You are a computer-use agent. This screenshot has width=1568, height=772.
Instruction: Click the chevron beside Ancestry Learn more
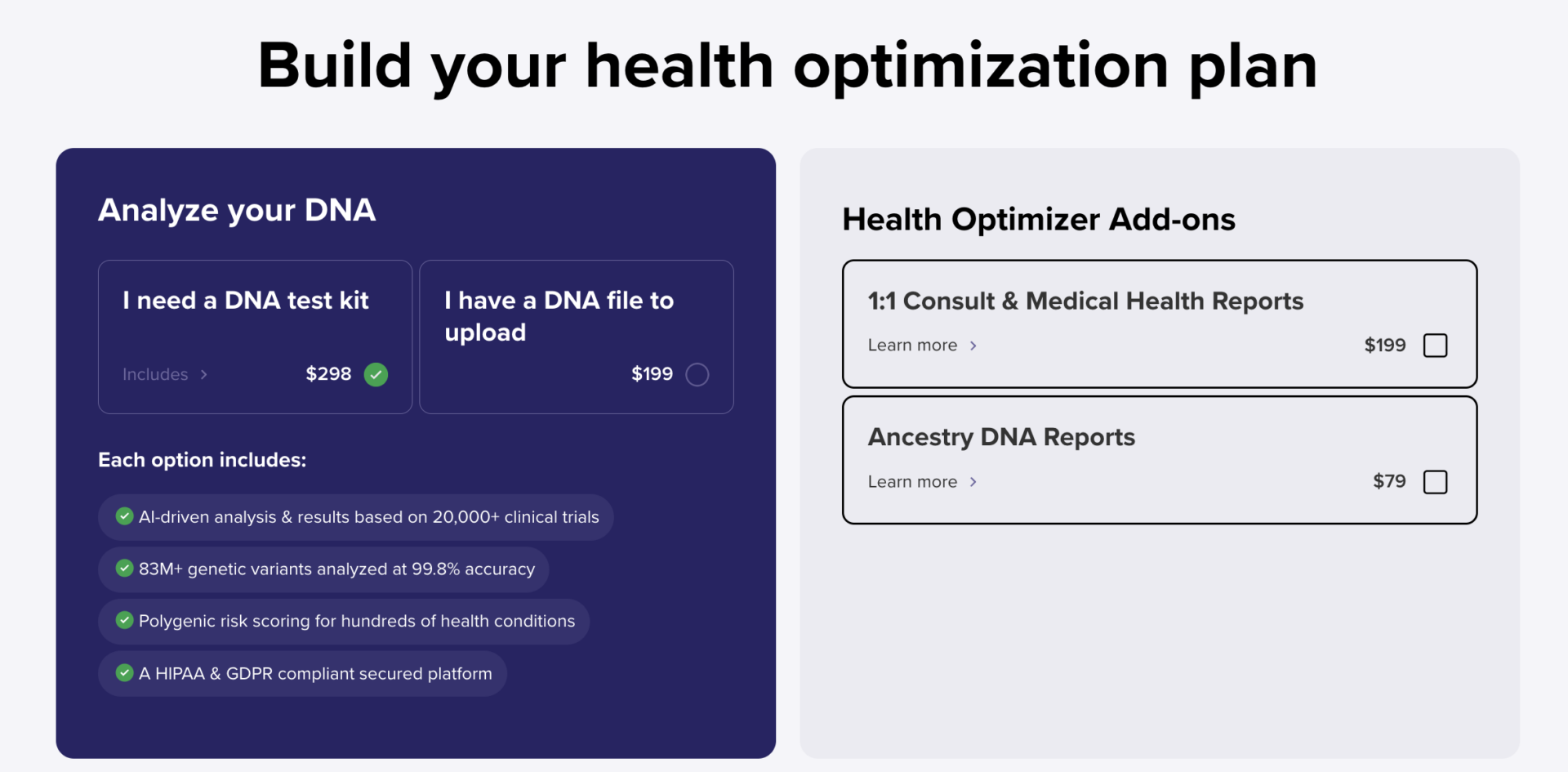[x=974, y=482]
